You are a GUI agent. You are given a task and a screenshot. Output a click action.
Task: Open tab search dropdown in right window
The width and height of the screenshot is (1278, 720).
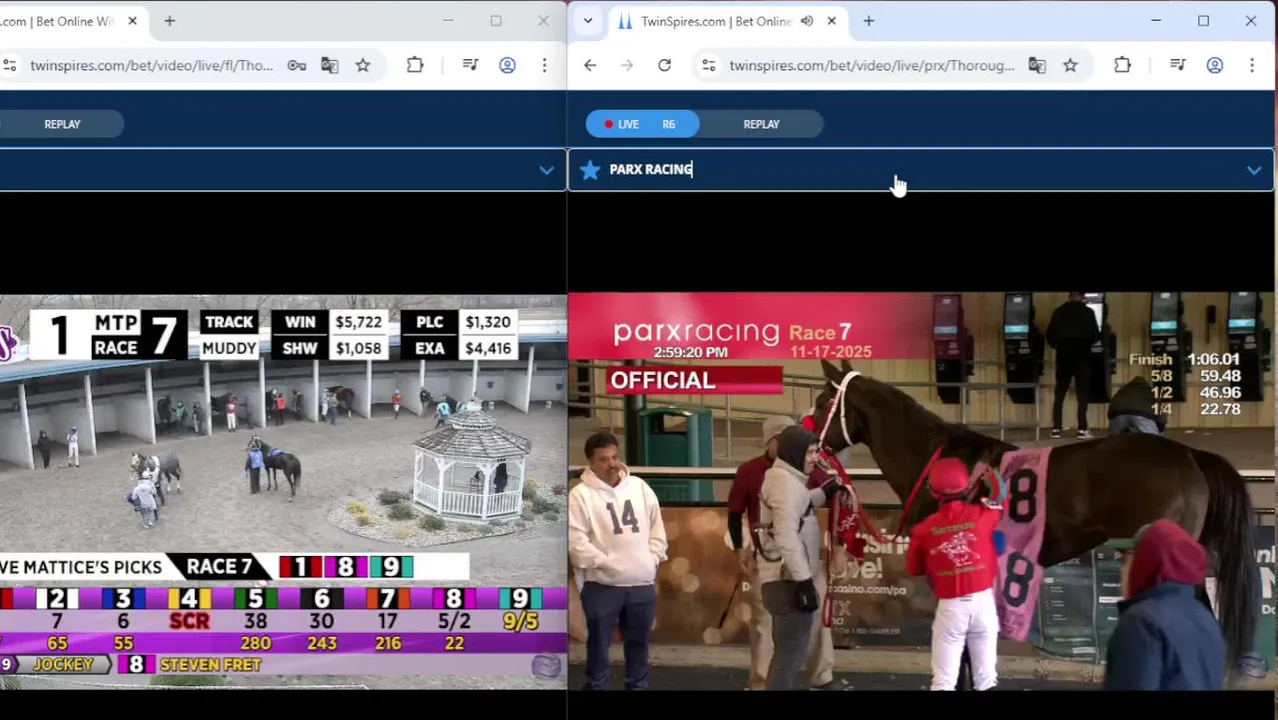point(588,21)
